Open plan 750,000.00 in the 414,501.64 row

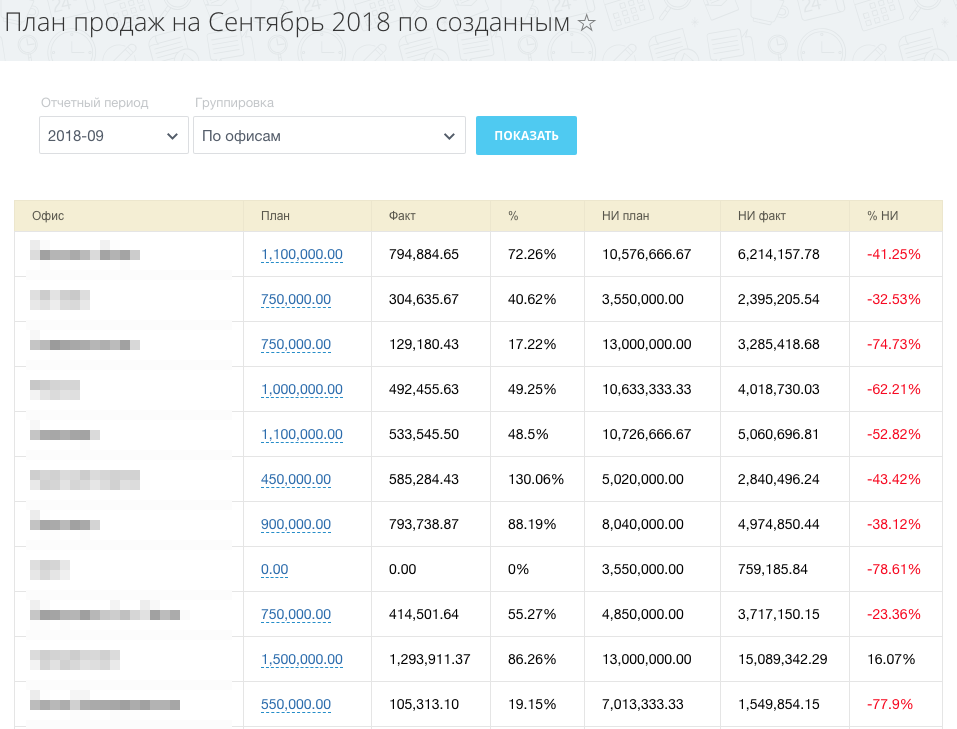[296, 614]
